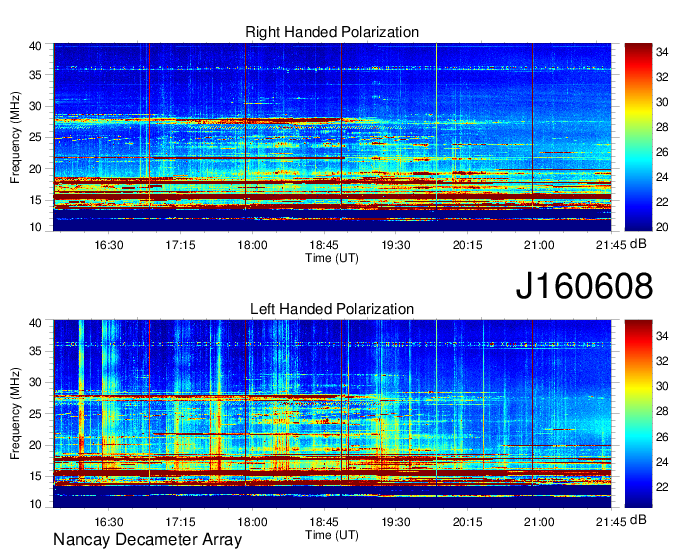Click the 28 dB value on the Right Handed colorbar
Viewport: 680px width, 552px height.
point(662,127)
